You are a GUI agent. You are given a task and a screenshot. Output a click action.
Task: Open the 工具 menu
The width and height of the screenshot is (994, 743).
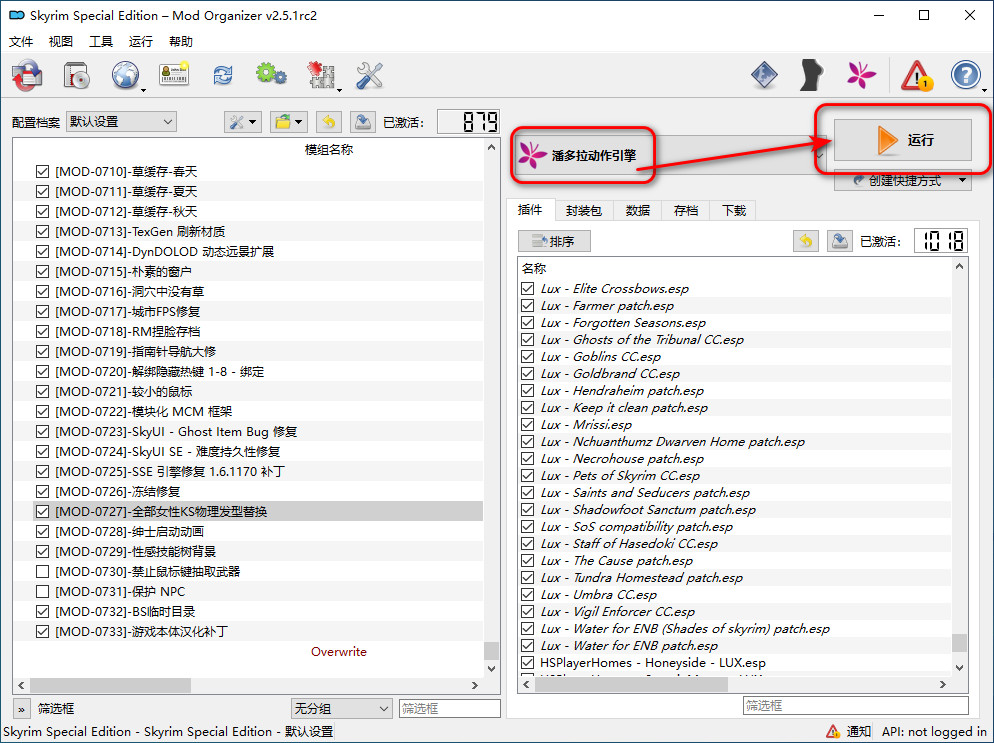click(101, 42)
